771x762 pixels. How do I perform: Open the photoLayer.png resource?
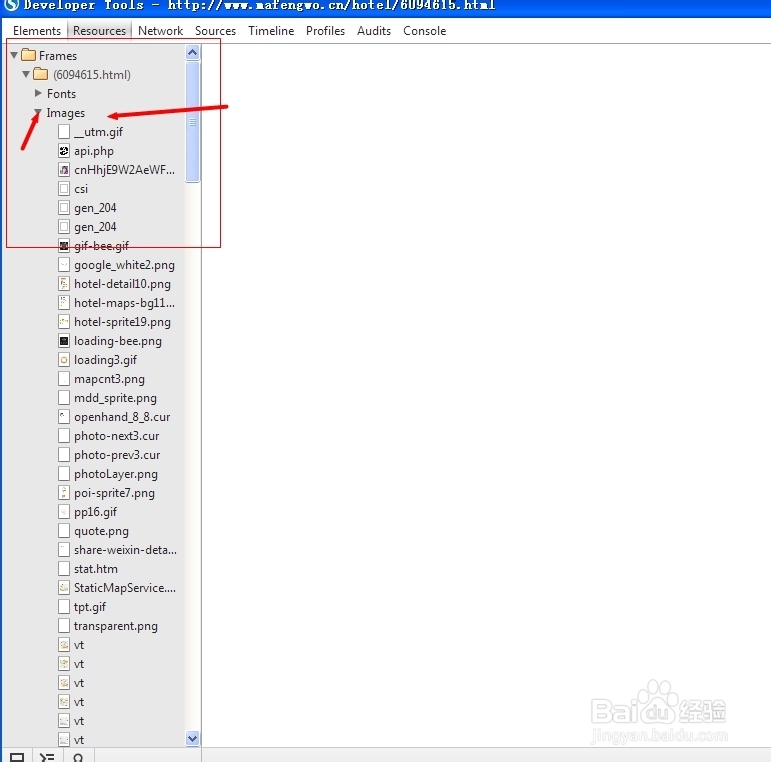point(116,474)
